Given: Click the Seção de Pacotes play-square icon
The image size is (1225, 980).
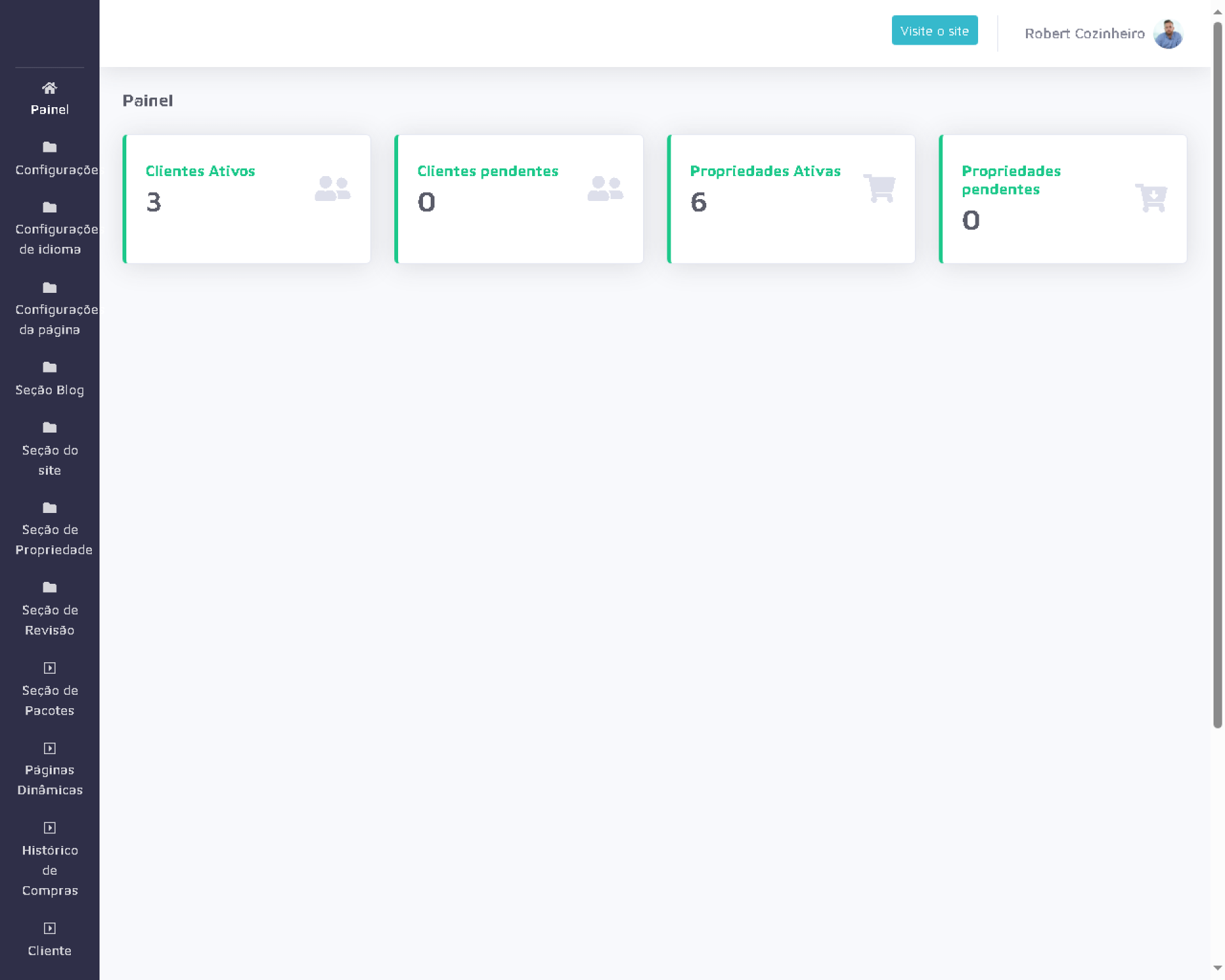Looking at the screenshot, I should tap(49, 668).
